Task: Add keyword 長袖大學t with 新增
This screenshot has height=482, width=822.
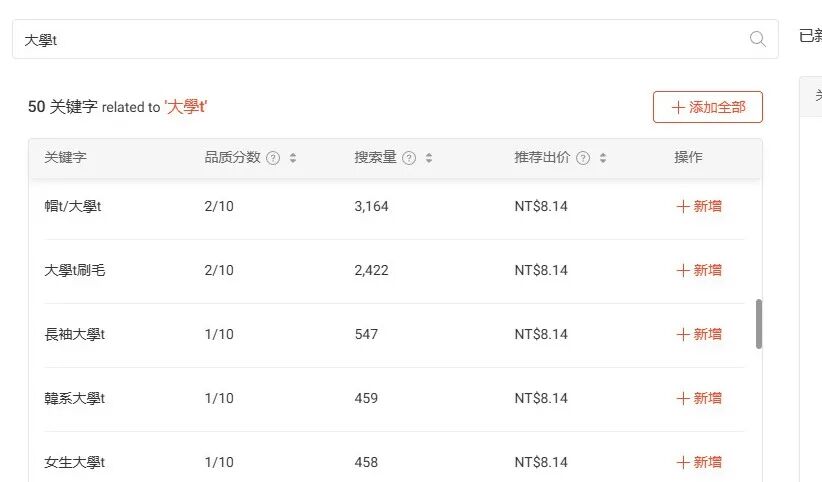Action: (699, 334)
